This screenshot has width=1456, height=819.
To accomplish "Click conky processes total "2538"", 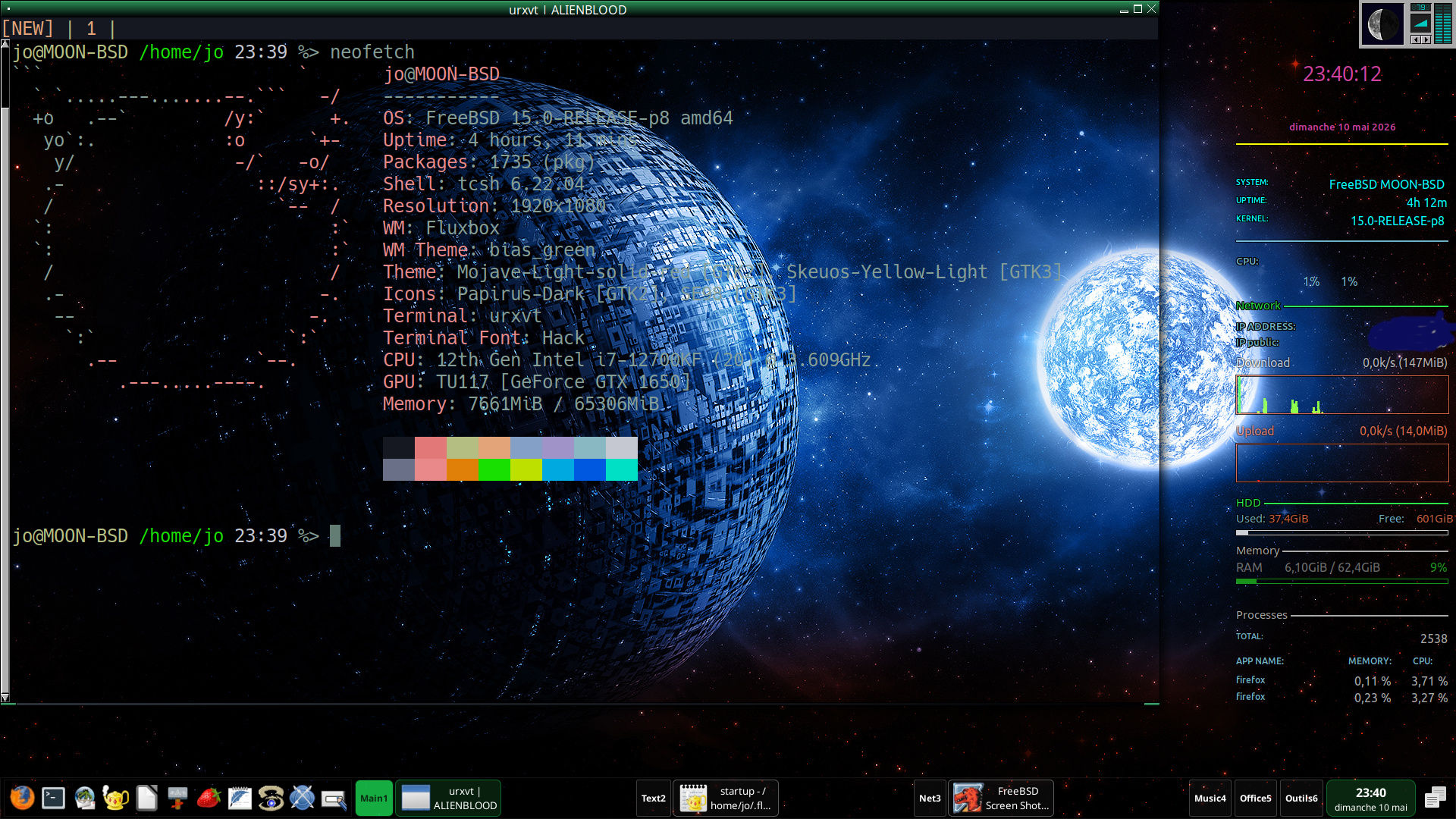I will [1433, 639].
